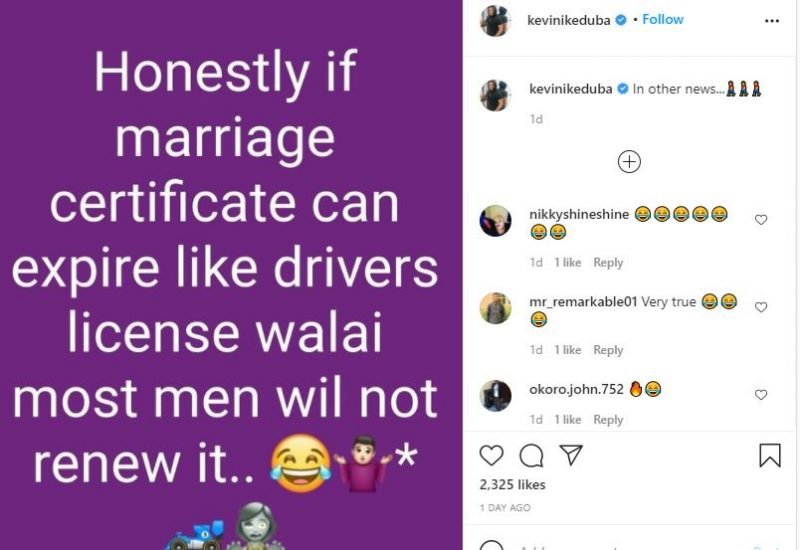Reply to nikkyshineshine's comment

pos(608,263)
